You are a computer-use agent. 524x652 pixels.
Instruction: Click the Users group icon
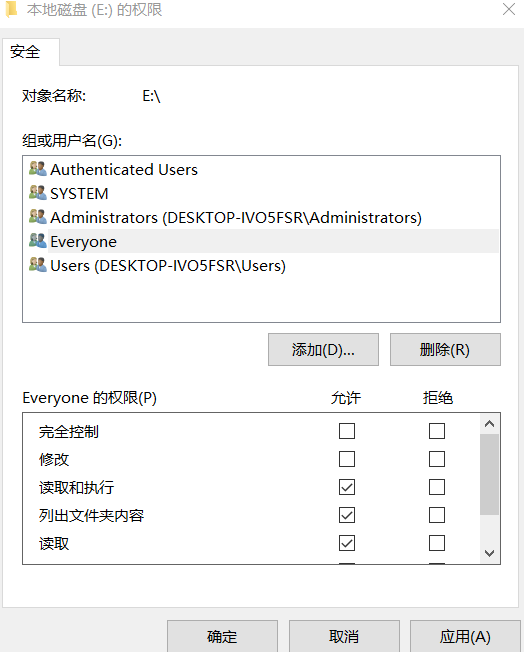coord(37,265)
